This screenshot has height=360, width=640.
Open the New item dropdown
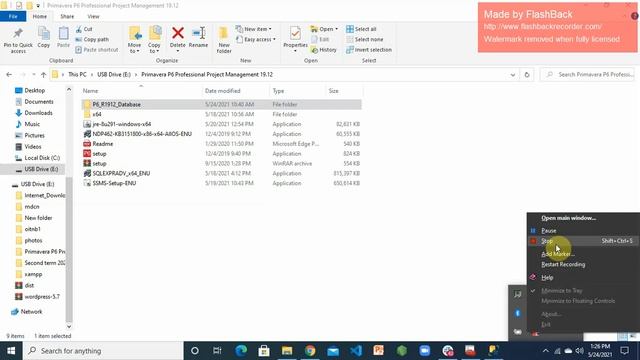(253, 29)
